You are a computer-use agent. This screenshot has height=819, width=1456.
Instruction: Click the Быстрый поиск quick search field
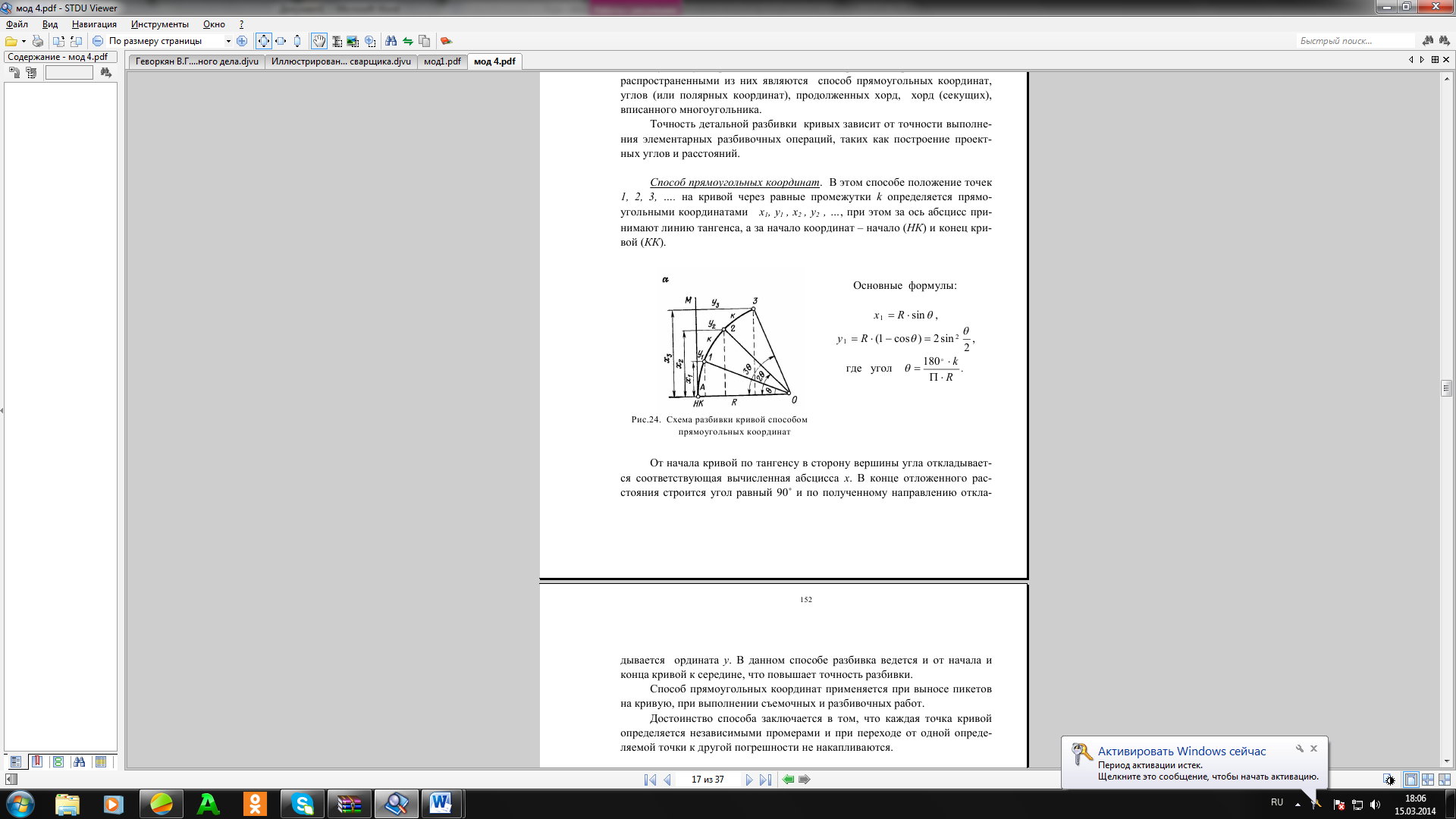click(1356, 41)
